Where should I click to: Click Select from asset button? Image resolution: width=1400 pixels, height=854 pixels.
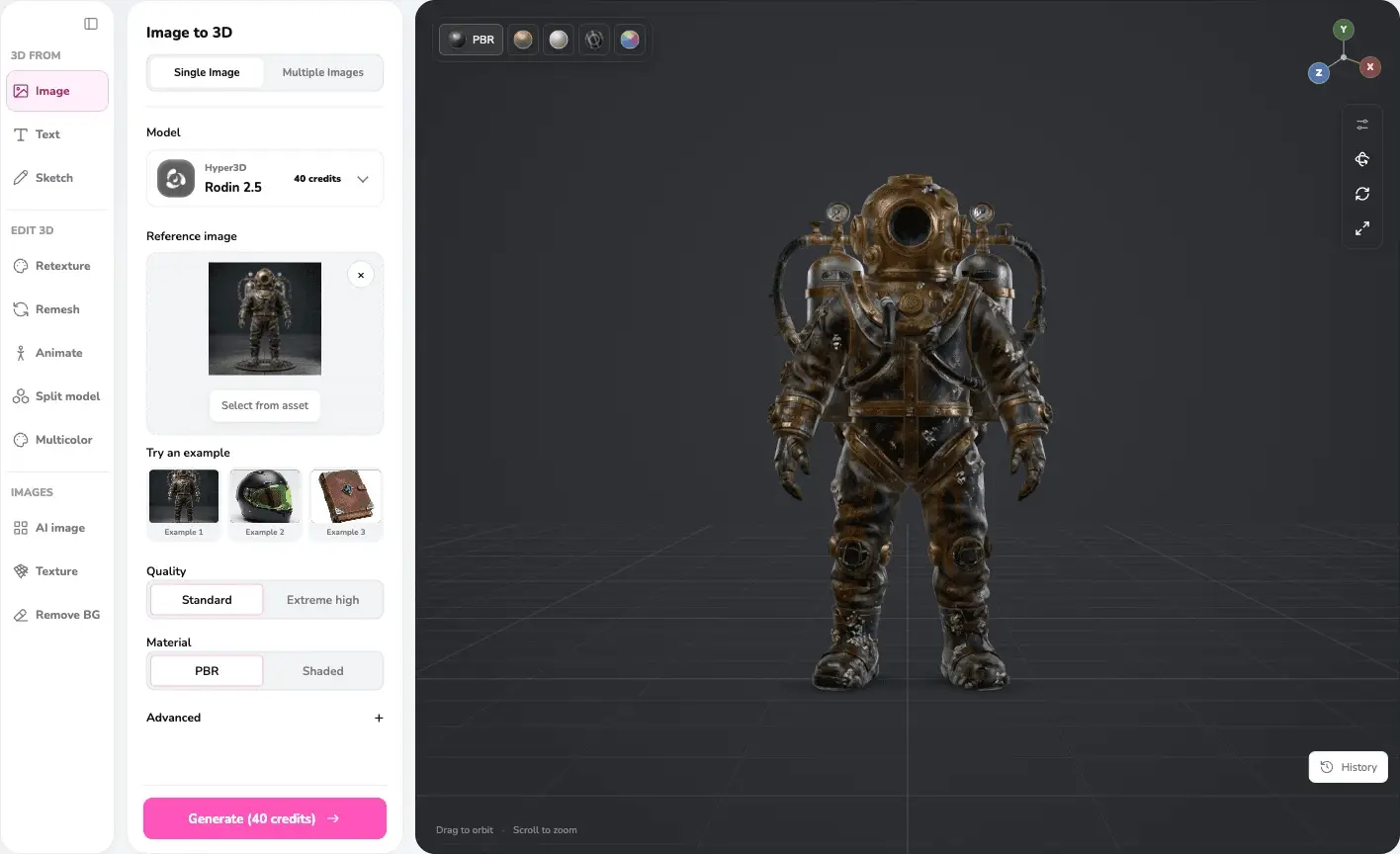coord(265,405)
